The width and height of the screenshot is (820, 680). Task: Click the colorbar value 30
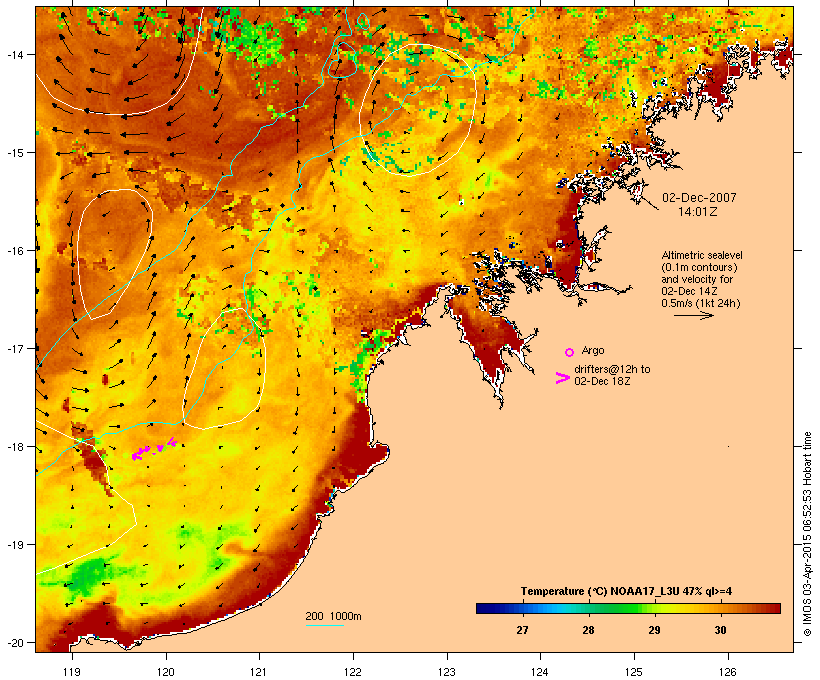pos(720,630)
